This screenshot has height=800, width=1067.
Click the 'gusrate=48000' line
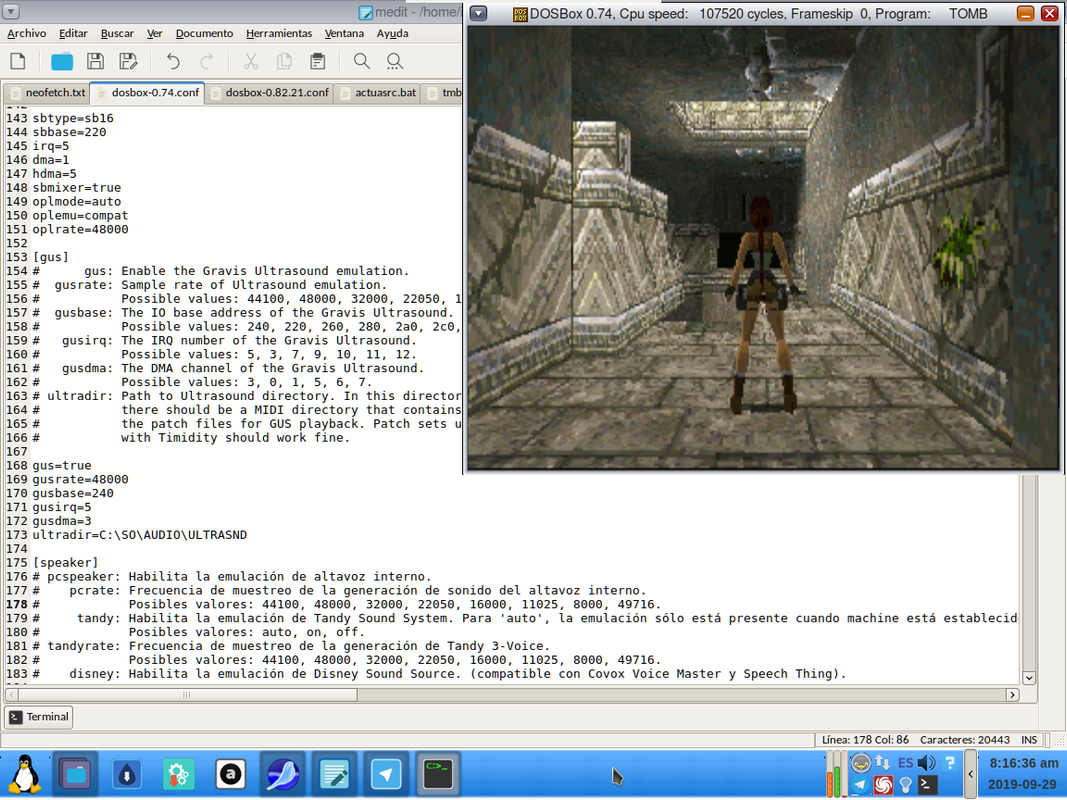(x=80, y=480)
